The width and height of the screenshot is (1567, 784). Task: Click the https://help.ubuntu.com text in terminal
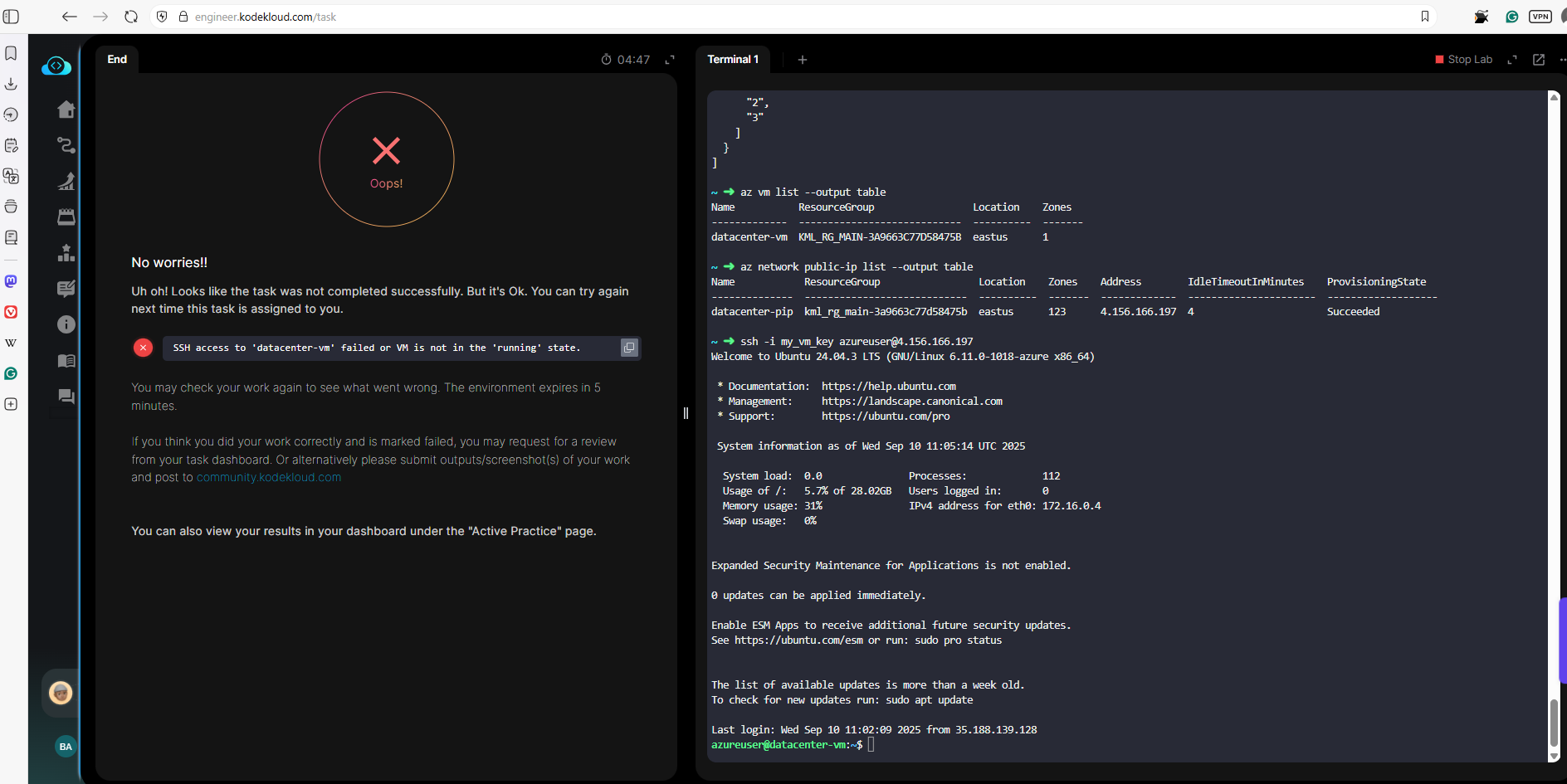click(x=889, y=387)
